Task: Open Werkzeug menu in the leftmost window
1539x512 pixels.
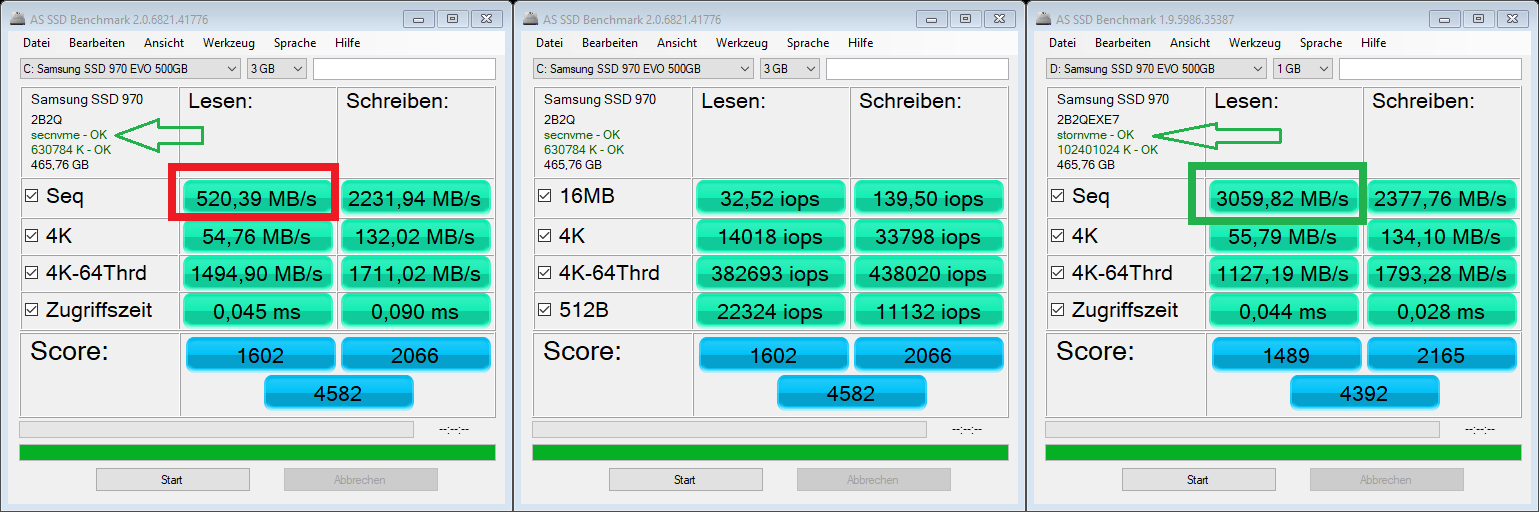Action: [x=229, y=43]
